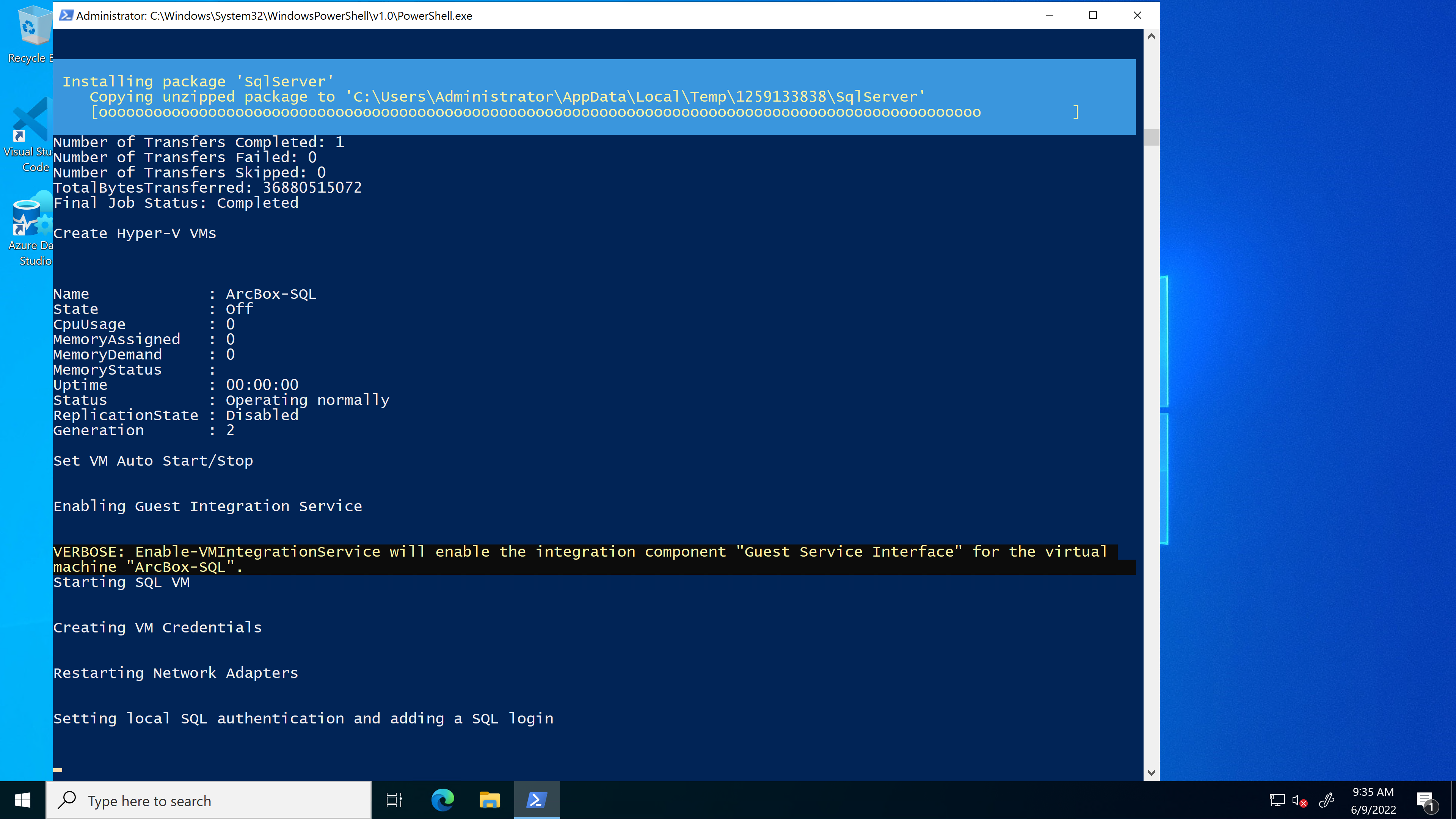Image resolution: width=1456 pixels, height=819 pixels.
Task: Click the VM name value 'ArcBox-SQL'
Action: pos(271,294)
